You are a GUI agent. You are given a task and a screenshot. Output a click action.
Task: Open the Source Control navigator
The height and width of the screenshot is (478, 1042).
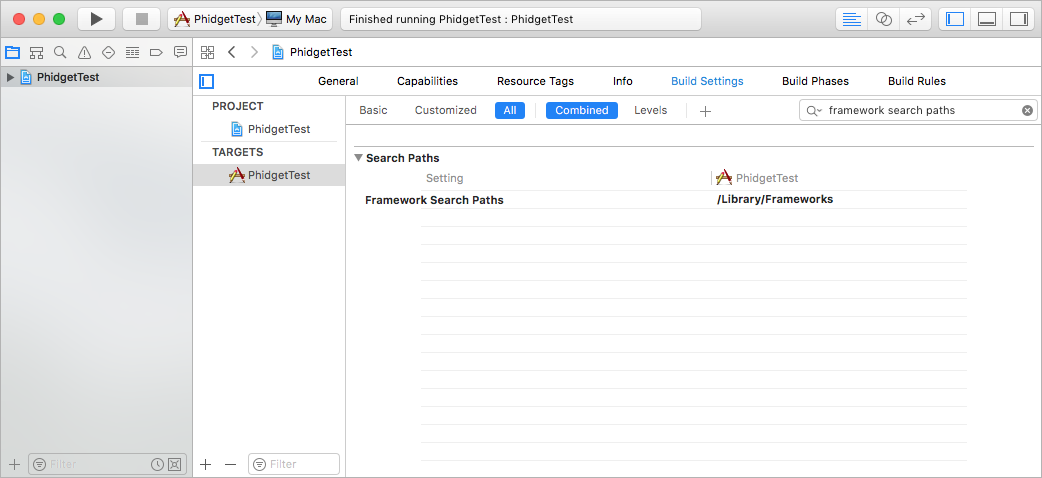[x=36, y=52]
